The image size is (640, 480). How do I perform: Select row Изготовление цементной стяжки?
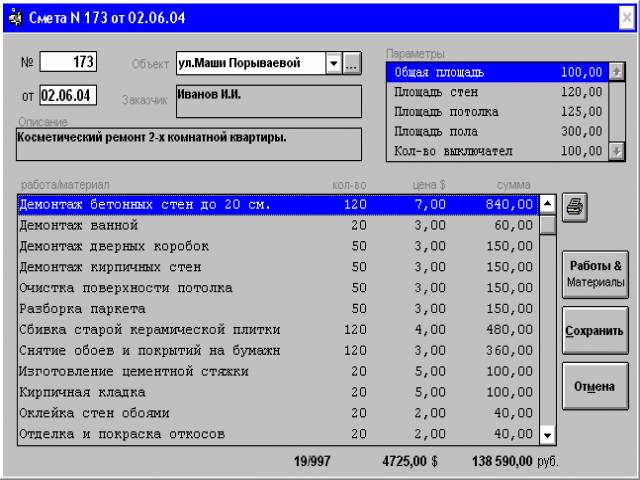[278, 371]
